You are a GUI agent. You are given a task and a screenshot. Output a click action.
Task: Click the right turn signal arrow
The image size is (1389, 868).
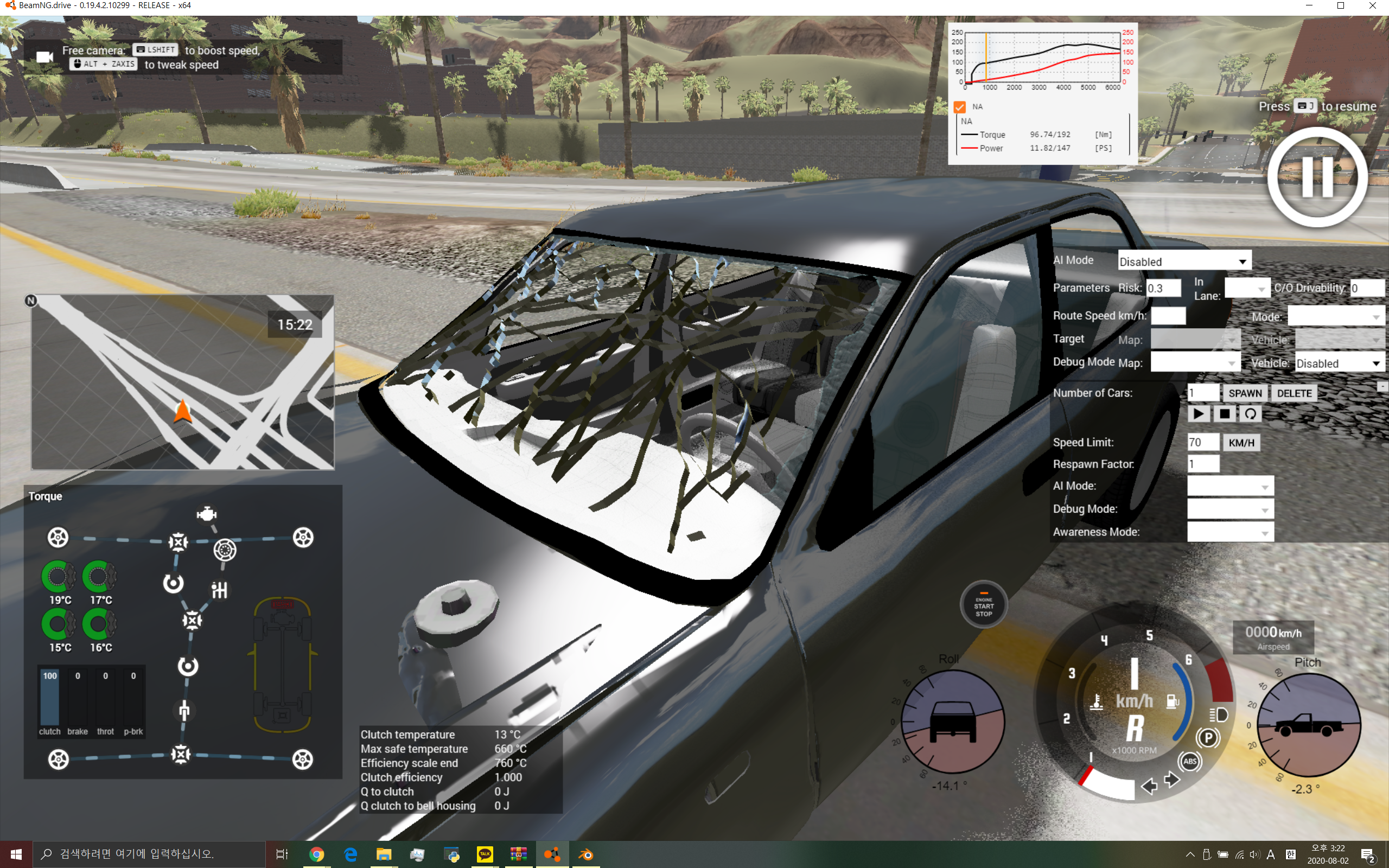(x=1172, y=780)
